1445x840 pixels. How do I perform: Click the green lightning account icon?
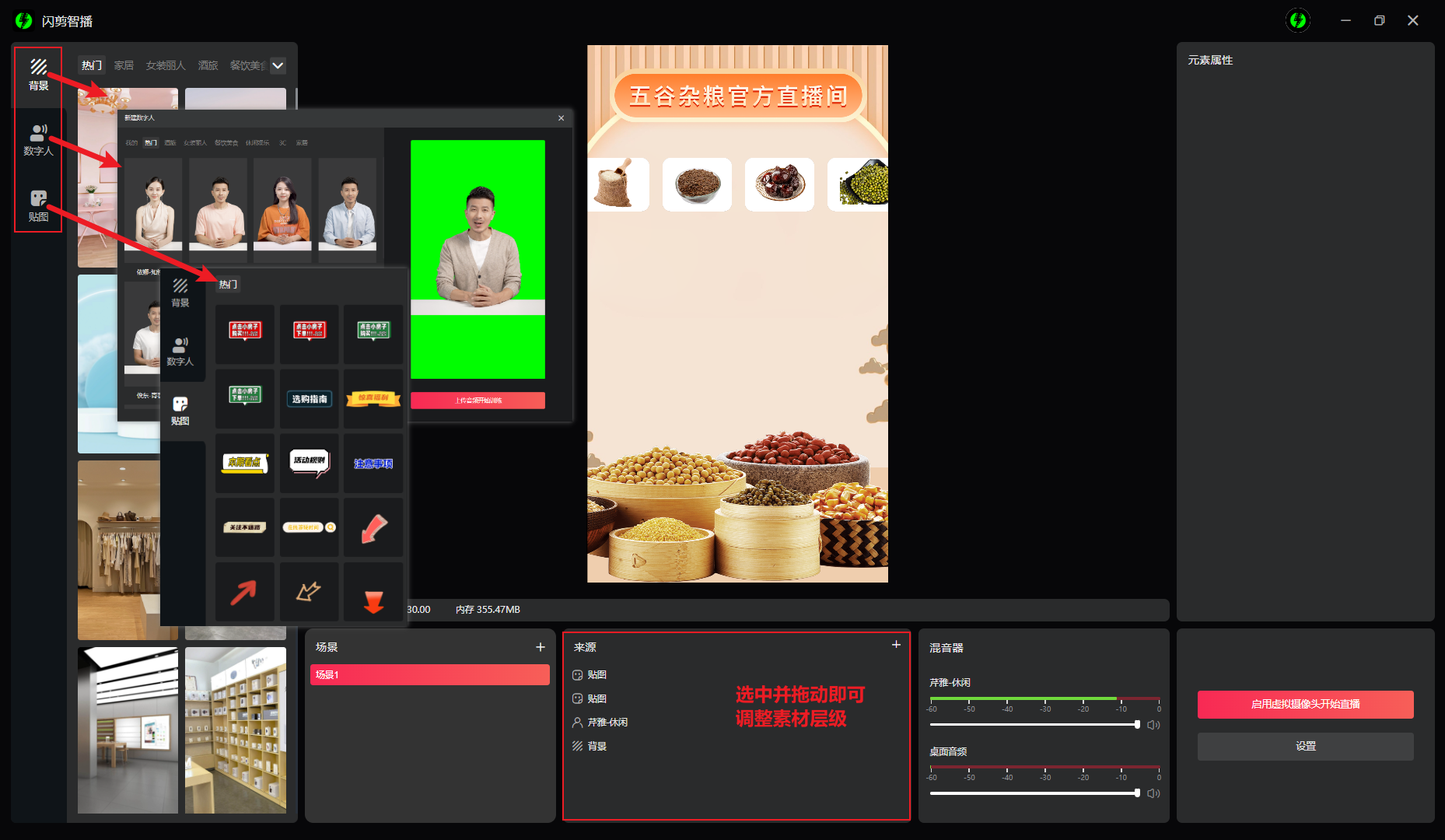click(x=1297, y=20)
